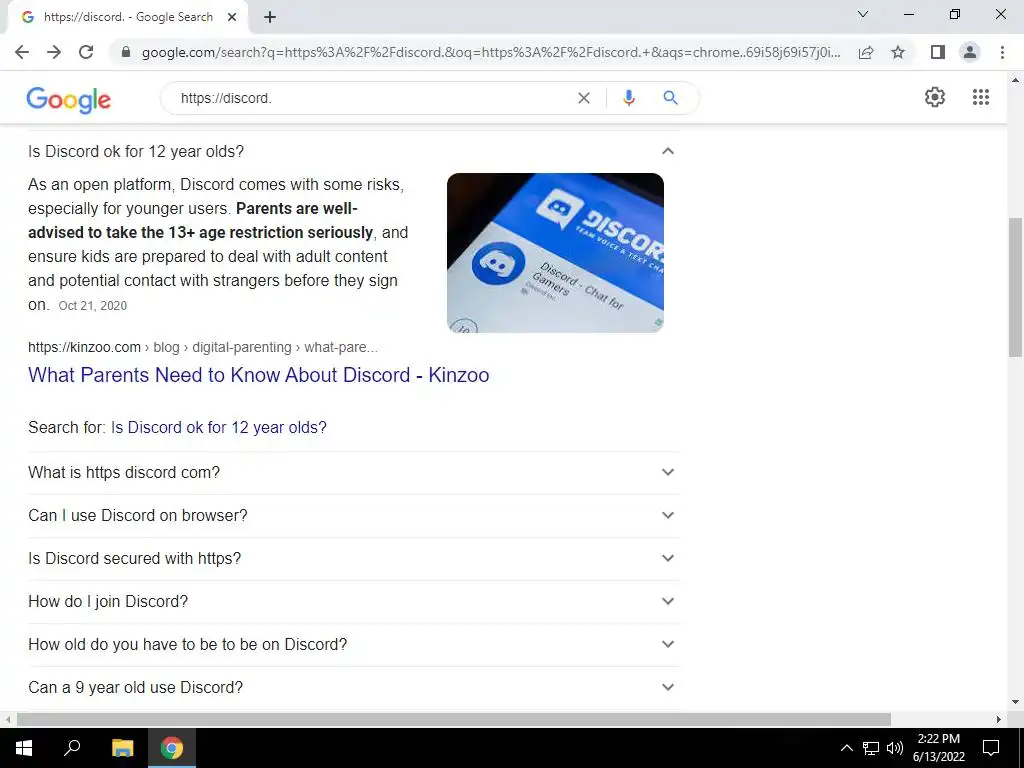1024x768 pixels.
Task: Click the scroll up arrow
Action: (x=1015, y=80)
